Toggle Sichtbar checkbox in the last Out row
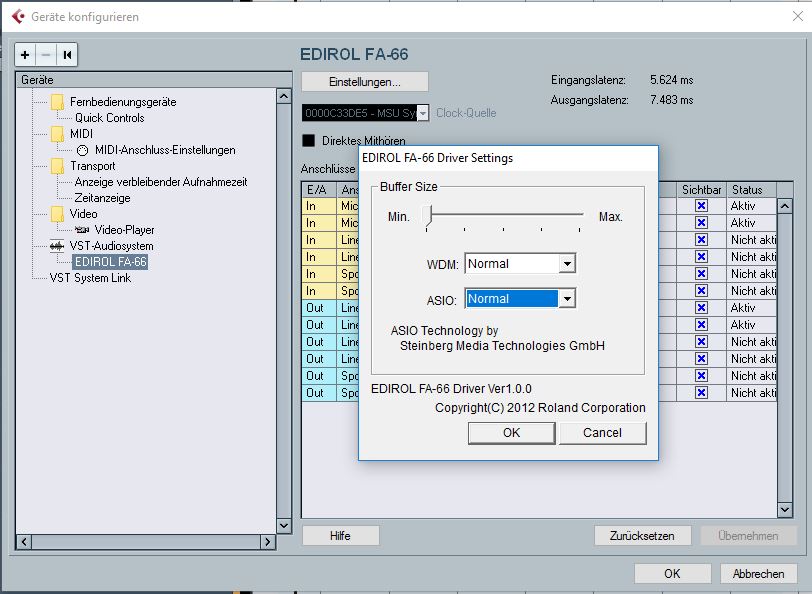The height and width of the screenshot is (594, 812). pyautogui.click(x=701, y=393)
